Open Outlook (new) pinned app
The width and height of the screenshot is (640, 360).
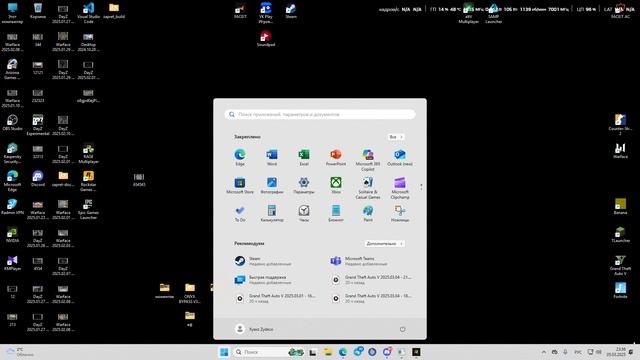click(400, 157)
